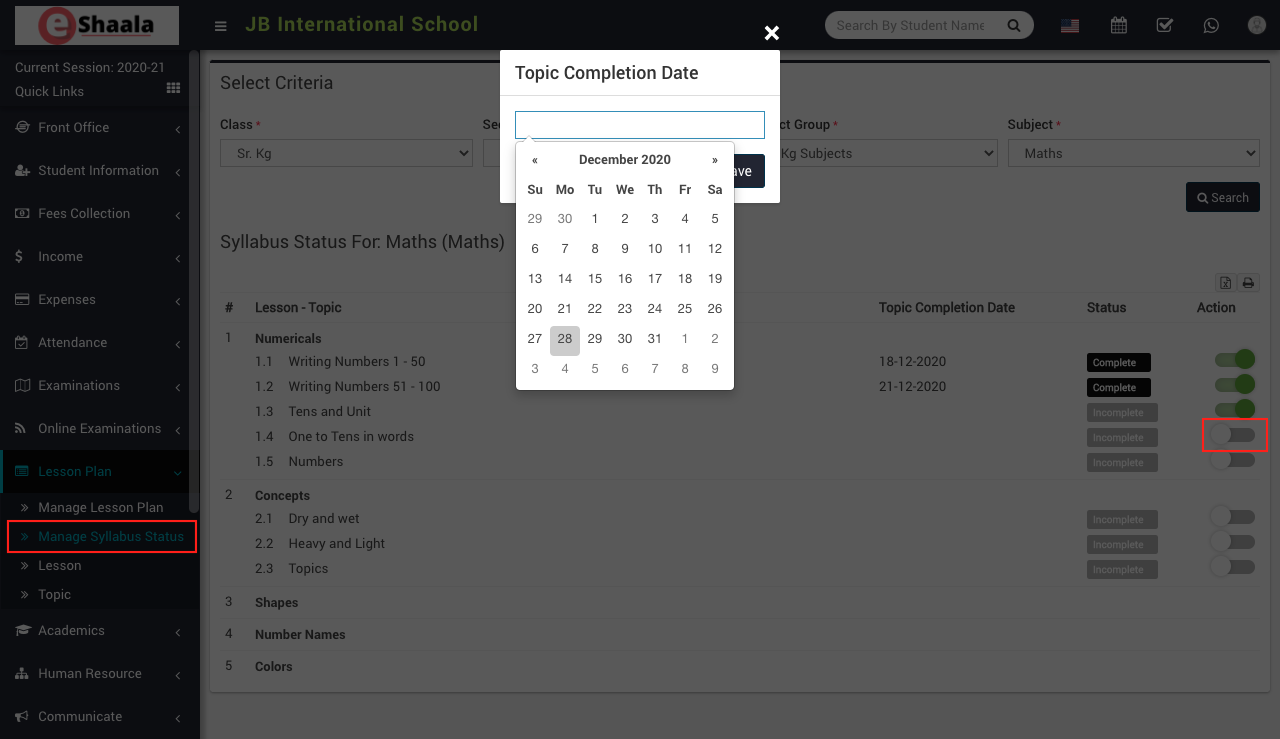Open the Subject dropdown showing Maths
Image resolution: width=1280 pixels, height=739 pixels.
(x=1133, y=153)
